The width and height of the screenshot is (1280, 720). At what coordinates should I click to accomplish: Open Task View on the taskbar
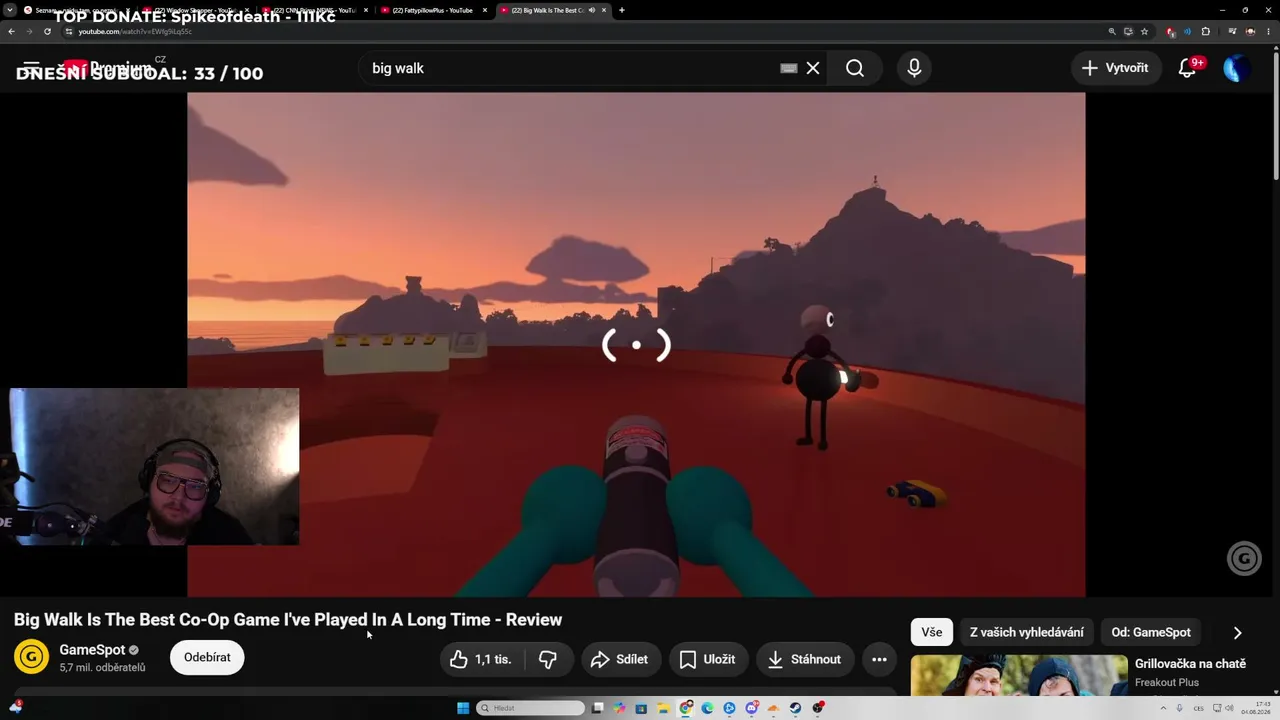tap(597, 708)
